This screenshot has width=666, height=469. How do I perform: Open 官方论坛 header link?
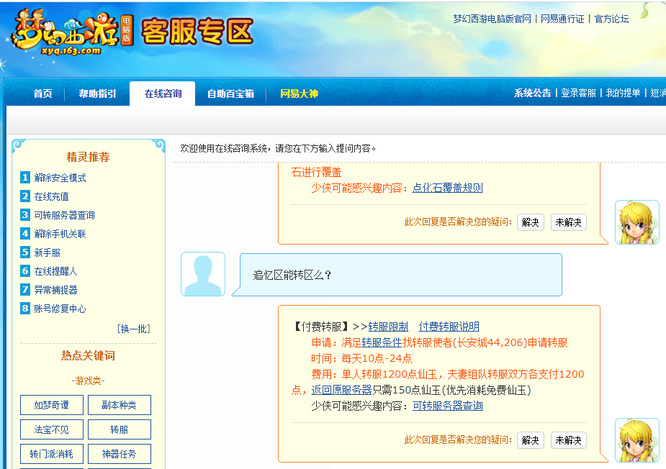pos(611,19)
